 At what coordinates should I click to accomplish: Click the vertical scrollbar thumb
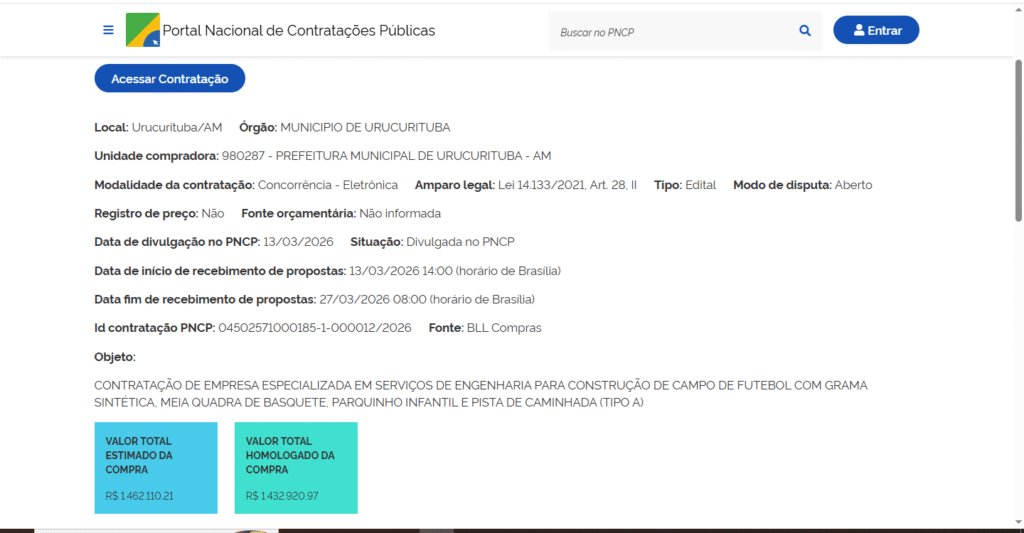click(x=1018, y=140)
